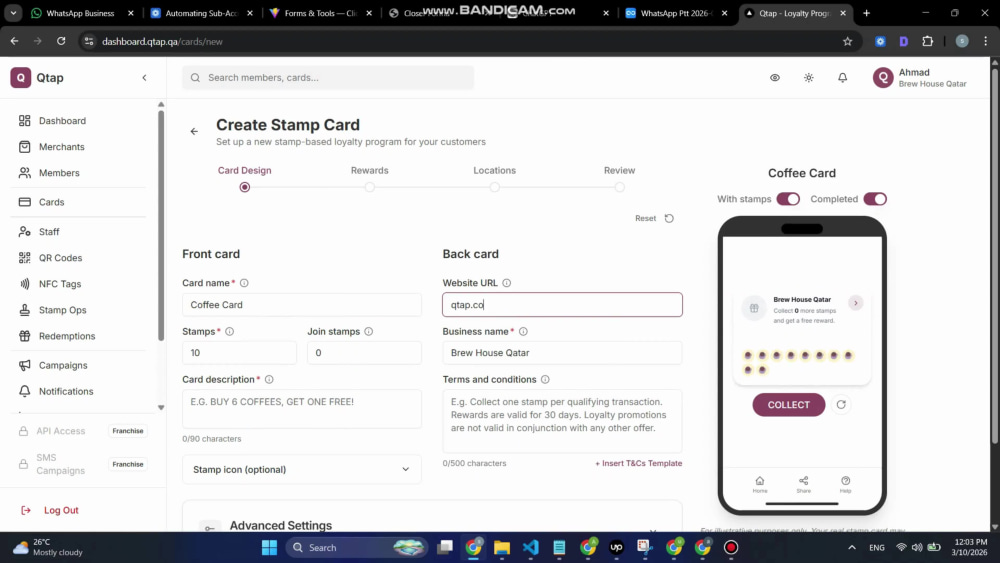Click the Business name input field

pyautogui.click(x=562, y=353)
